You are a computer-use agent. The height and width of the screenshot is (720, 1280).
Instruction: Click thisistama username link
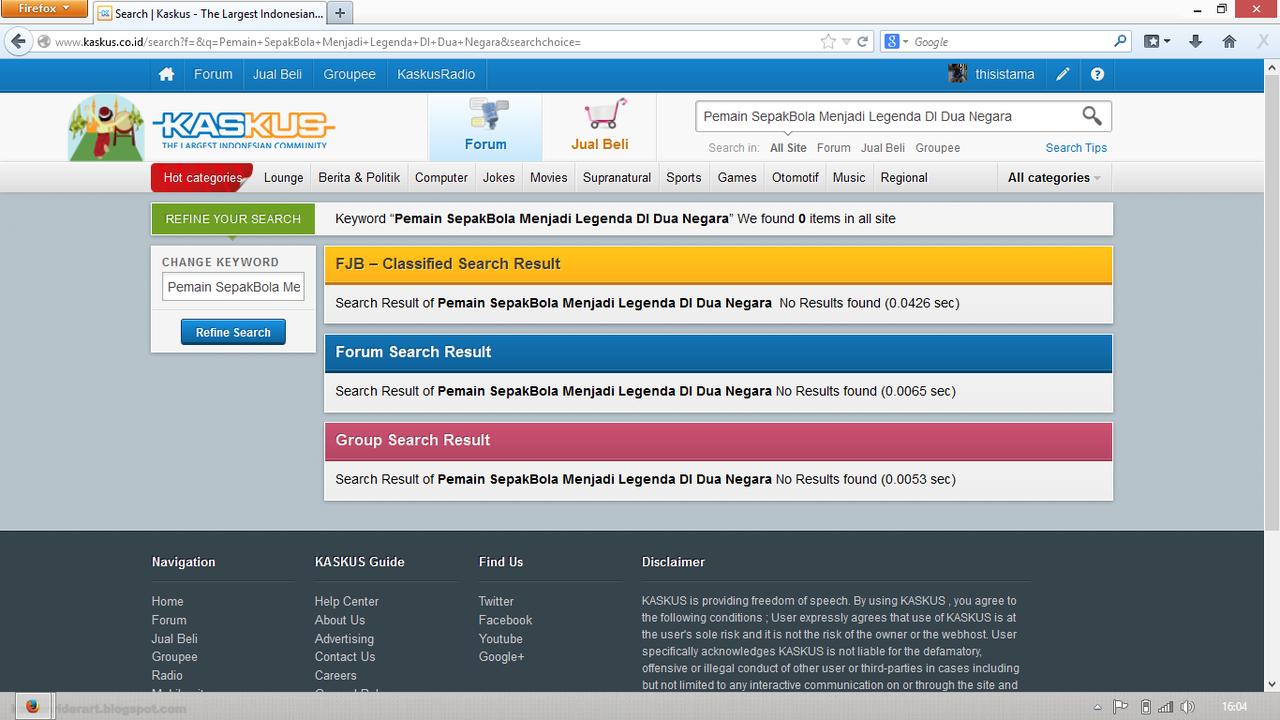[x=1005, y=74]
